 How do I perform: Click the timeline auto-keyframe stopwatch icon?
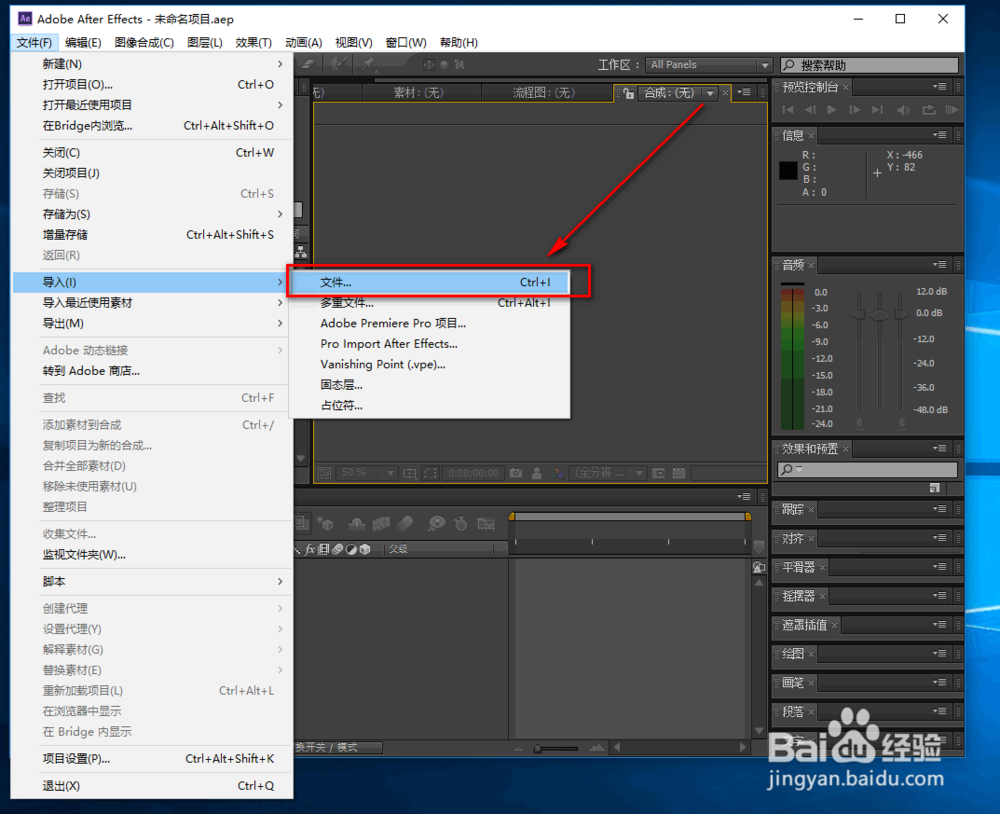click(x=460, y=524)
